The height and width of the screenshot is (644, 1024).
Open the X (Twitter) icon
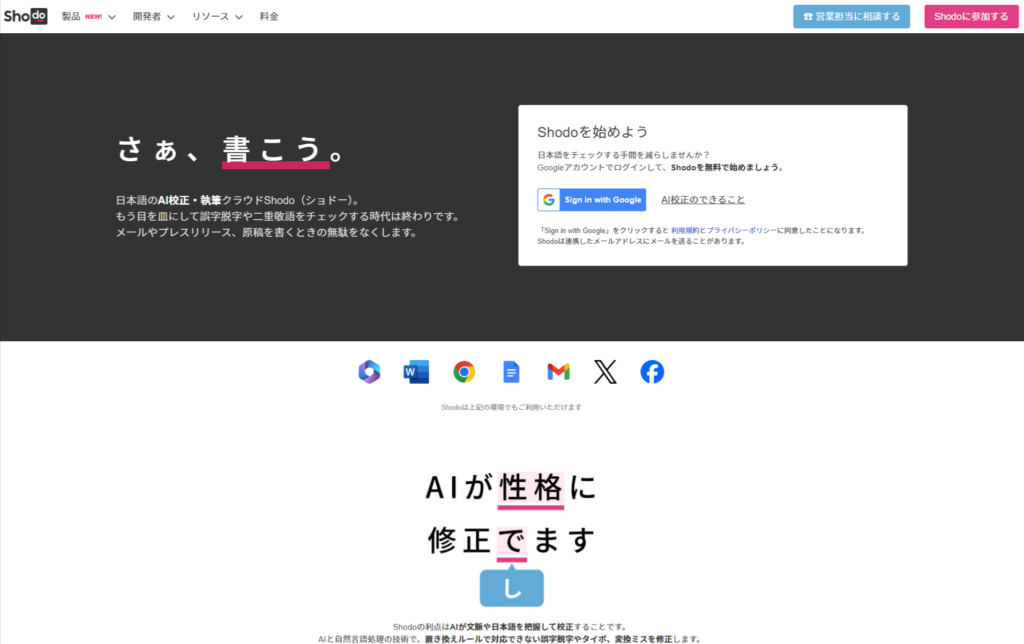point(605,372)
